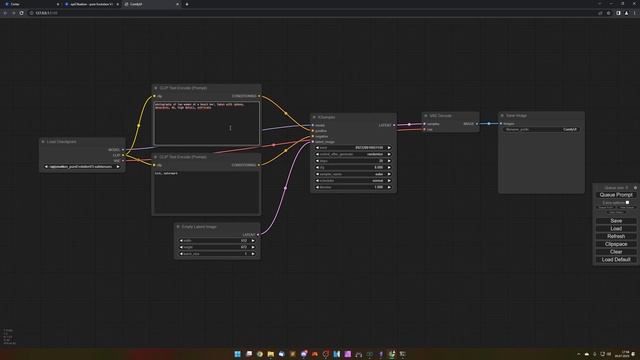Open the control_after_generate dropdown in KSampler
Screen dimensions: 640x360
tap(353, 154)
